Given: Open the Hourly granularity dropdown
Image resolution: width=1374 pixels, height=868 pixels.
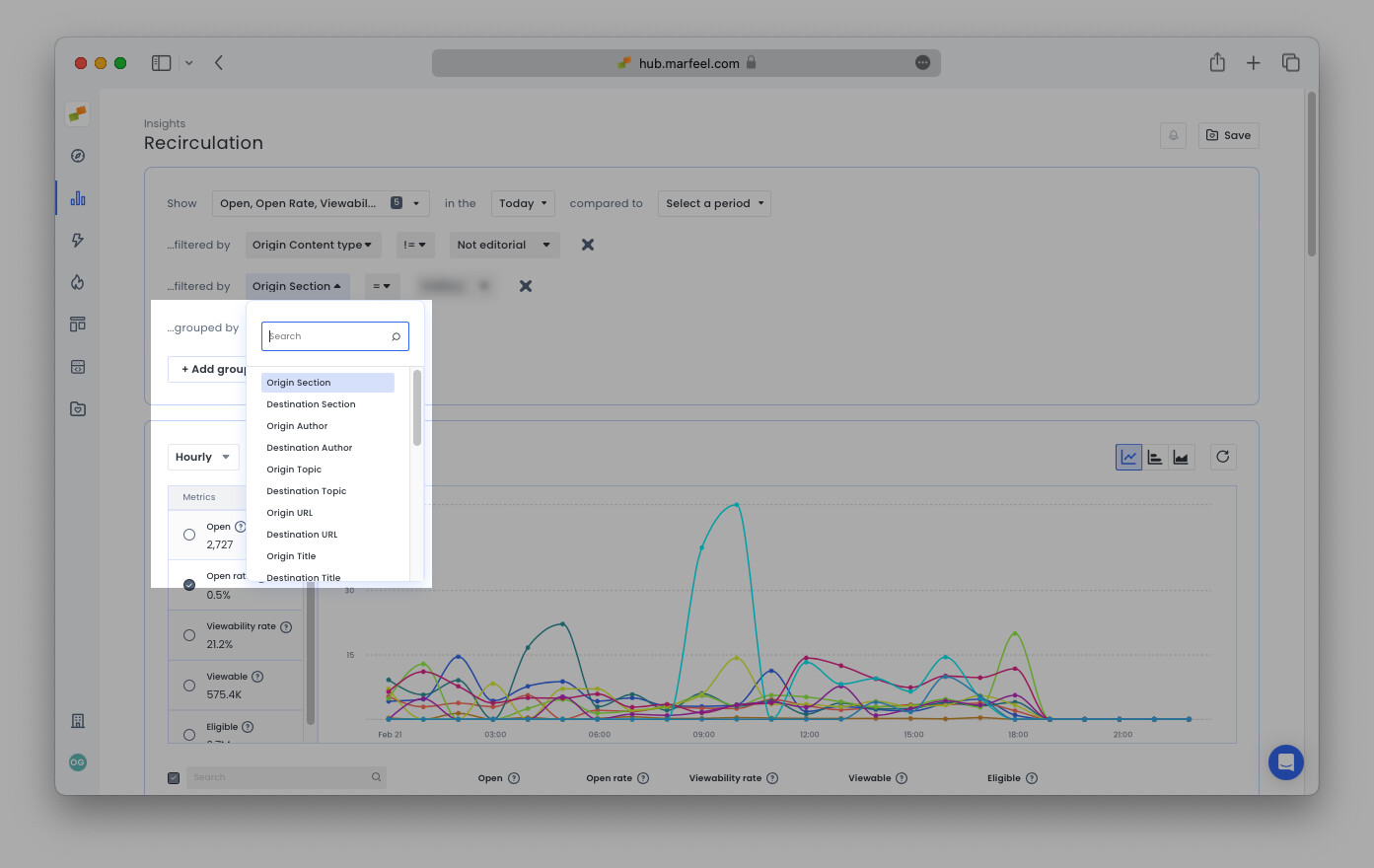Looking at the screenshot, I should 203,457.
